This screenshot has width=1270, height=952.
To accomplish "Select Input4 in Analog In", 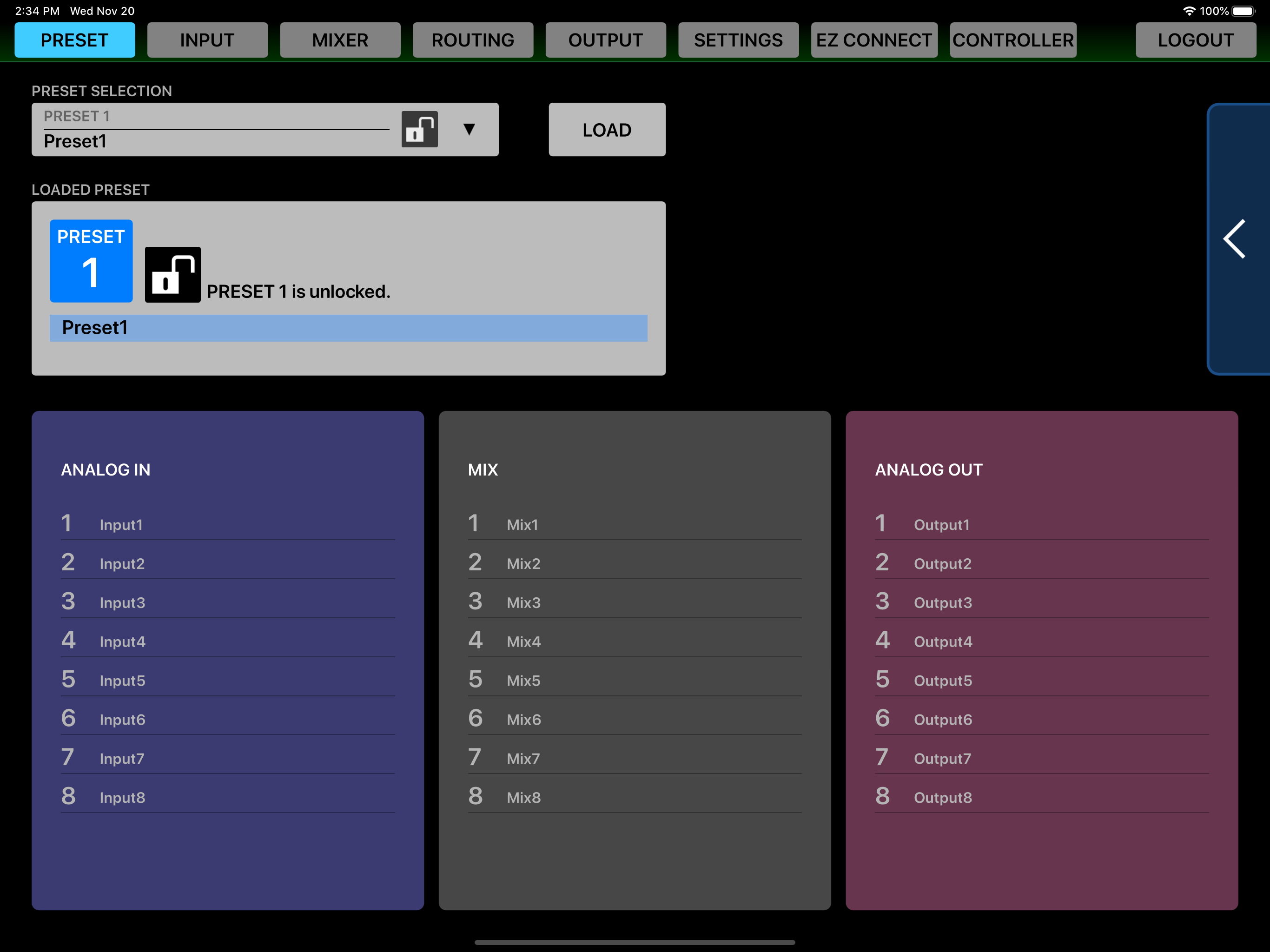I will [228, 641].
